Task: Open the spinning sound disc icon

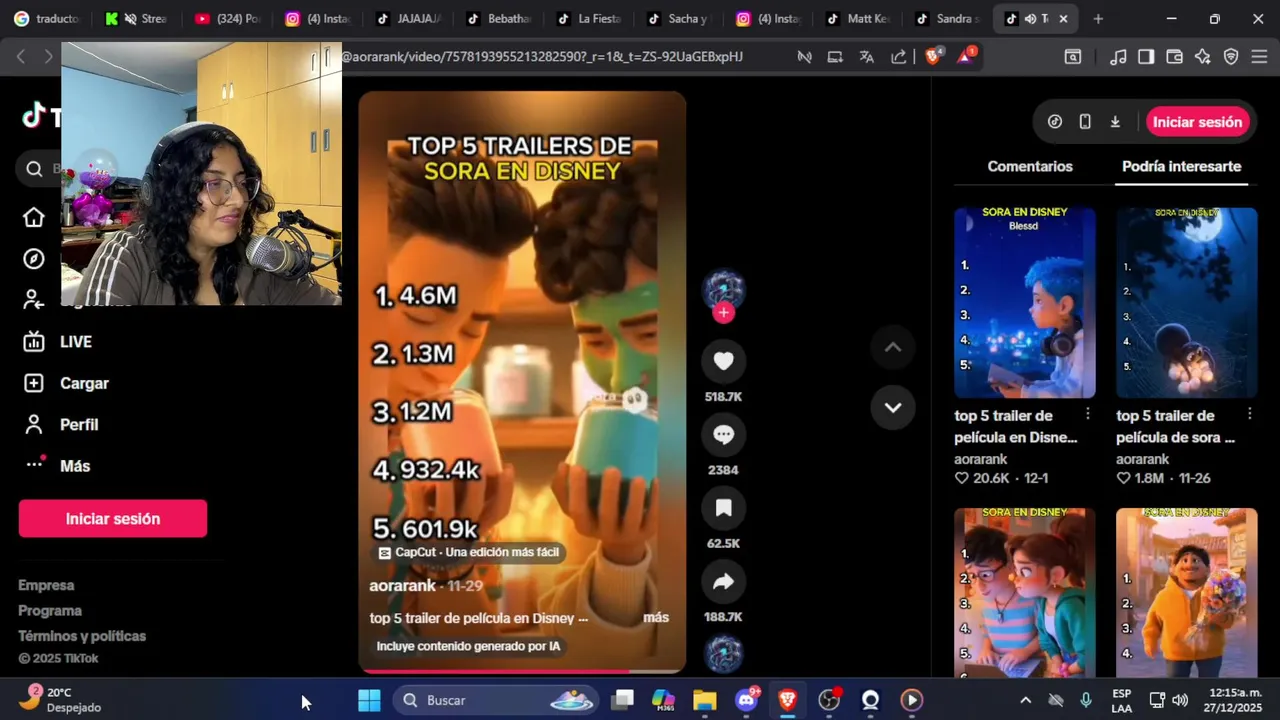Action: [x=723, y=655]
